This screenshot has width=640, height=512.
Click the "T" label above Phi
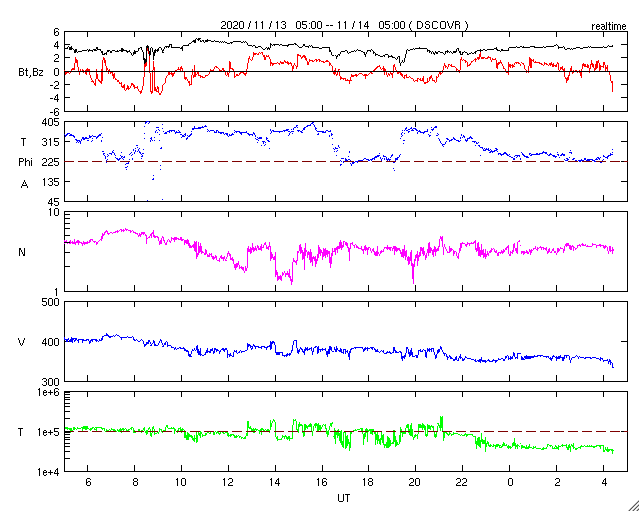point(24,142)
